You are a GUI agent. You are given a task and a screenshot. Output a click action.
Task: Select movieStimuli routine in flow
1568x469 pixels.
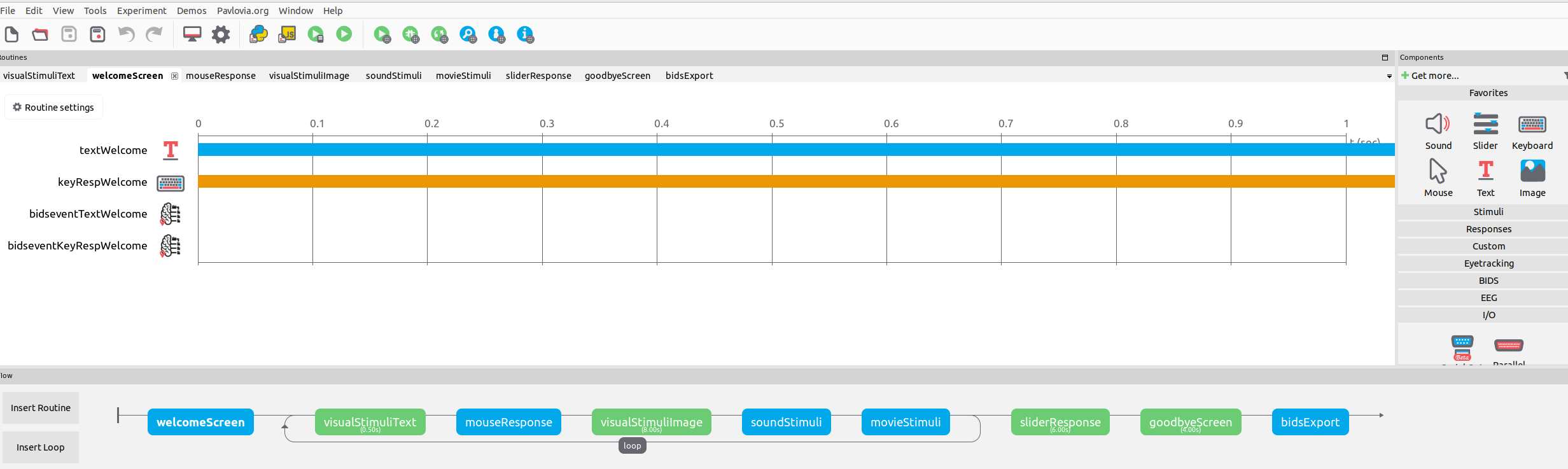click(x=906, y=422)
